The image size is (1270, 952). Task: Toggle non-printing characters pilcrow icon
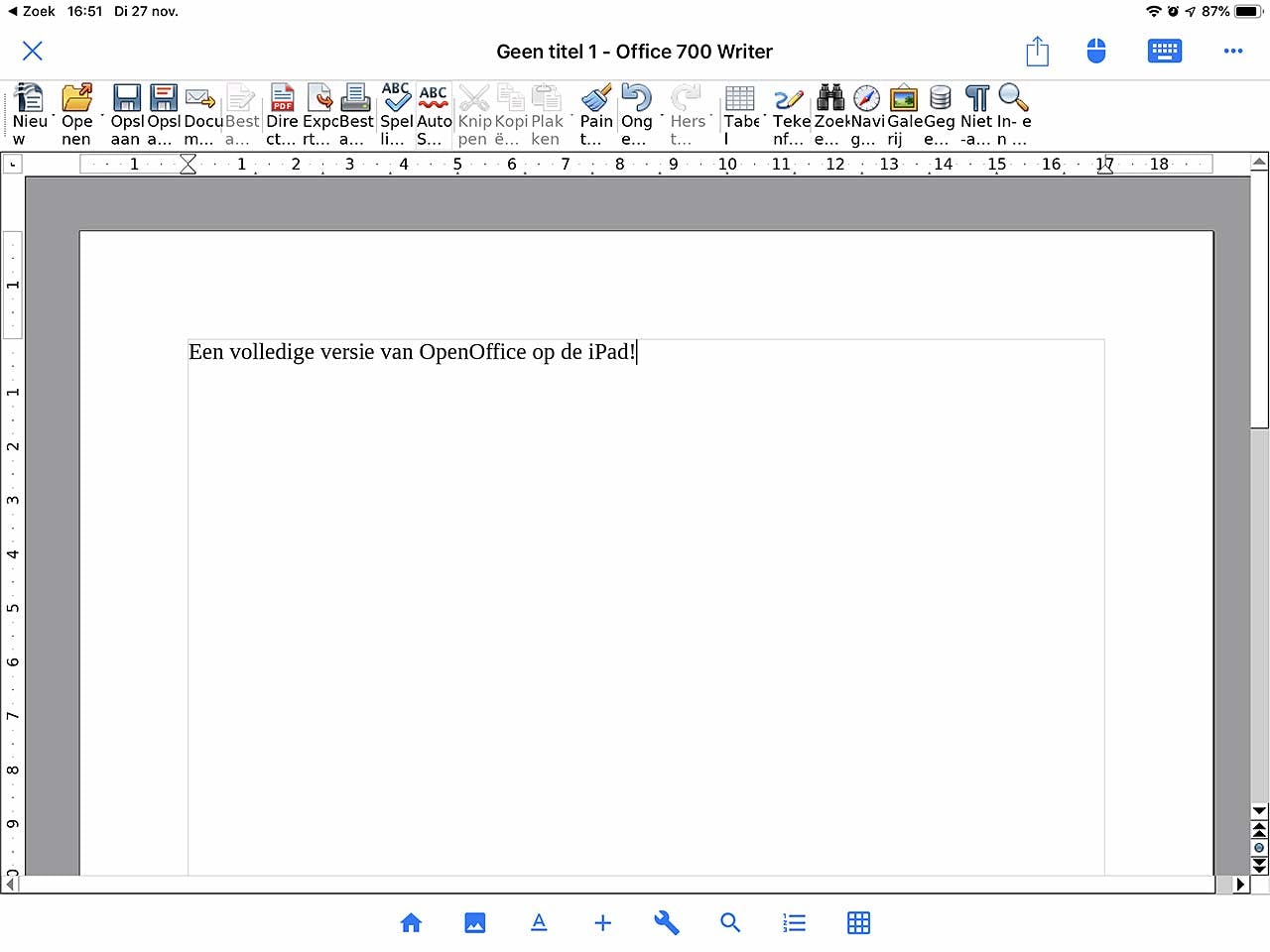[x=977, y=97]
